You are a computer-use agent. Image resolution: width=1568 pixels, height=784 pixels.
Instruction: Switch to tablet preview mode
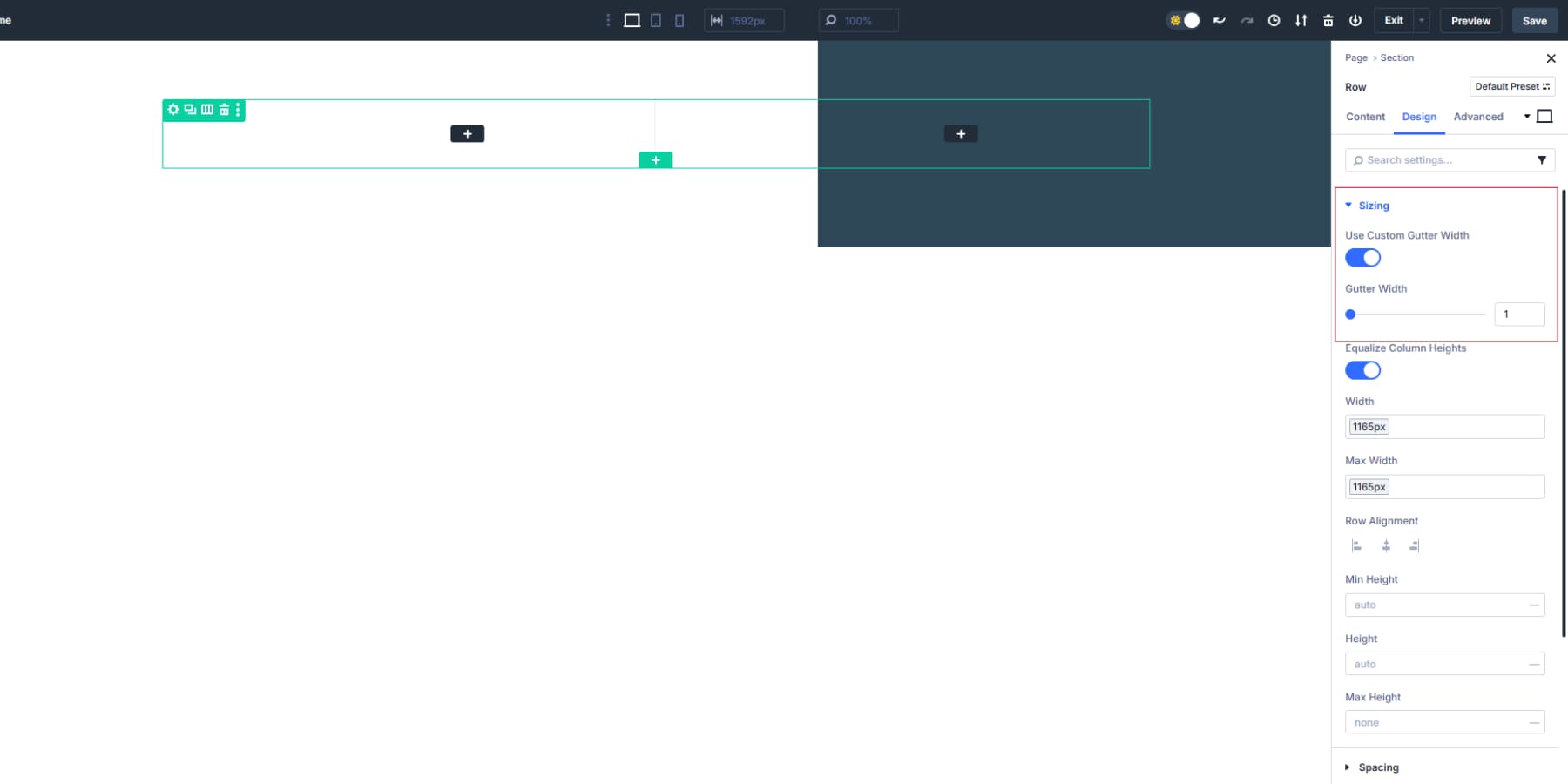pos(654,20)
